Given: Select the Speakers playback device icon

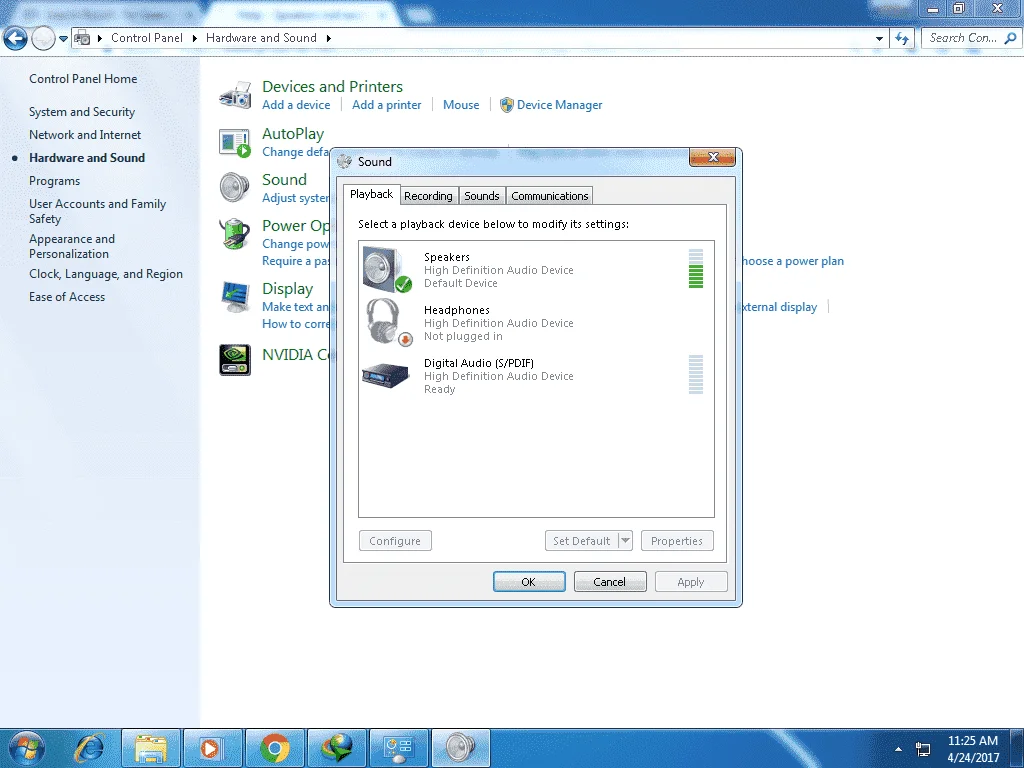Looking at the screenshot, I should (387, 269).
